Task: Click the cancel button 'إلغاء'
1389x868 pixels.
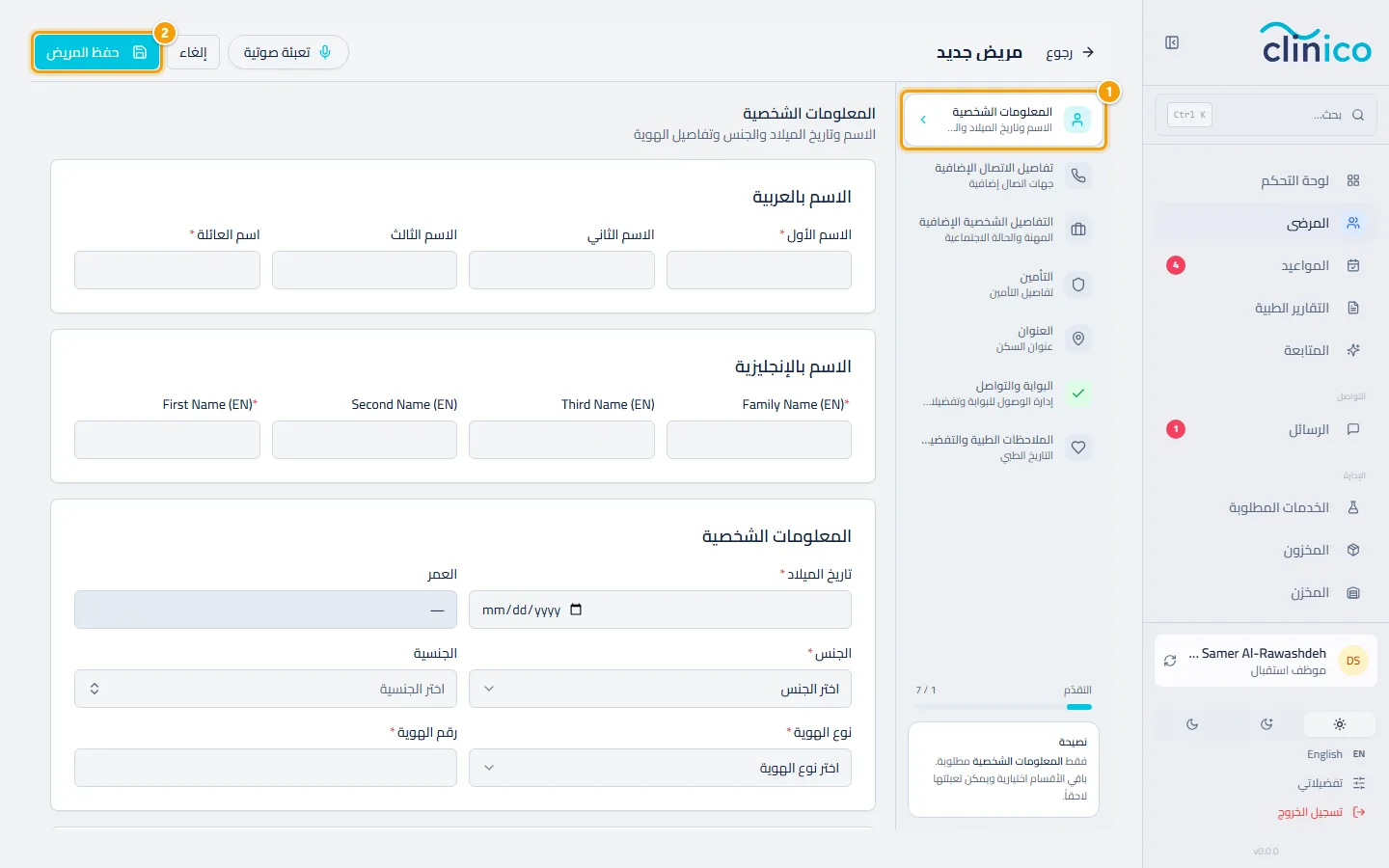Action: (x=193, y=52)
